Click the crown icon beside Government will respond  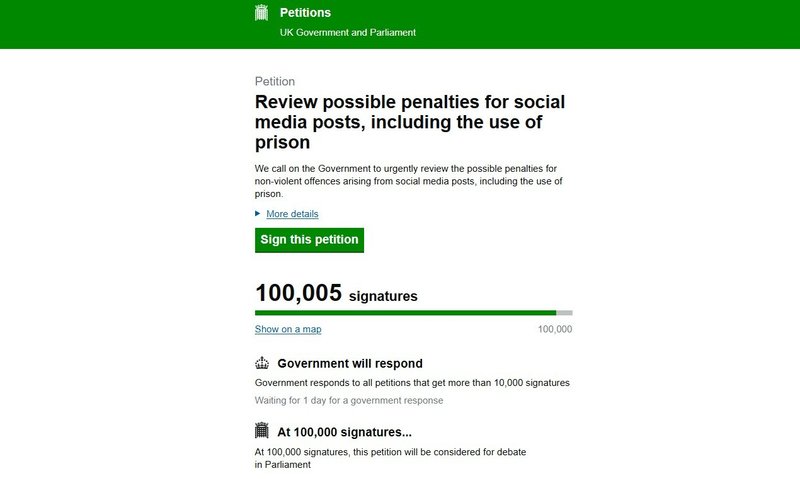[263, 363]
